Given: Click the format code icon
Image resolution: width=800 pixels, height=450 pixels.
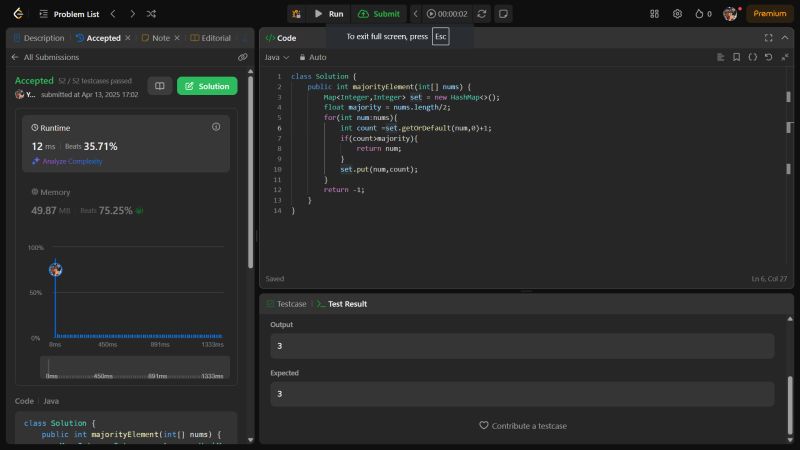Looking at the screenshot, I should (720, 57).
